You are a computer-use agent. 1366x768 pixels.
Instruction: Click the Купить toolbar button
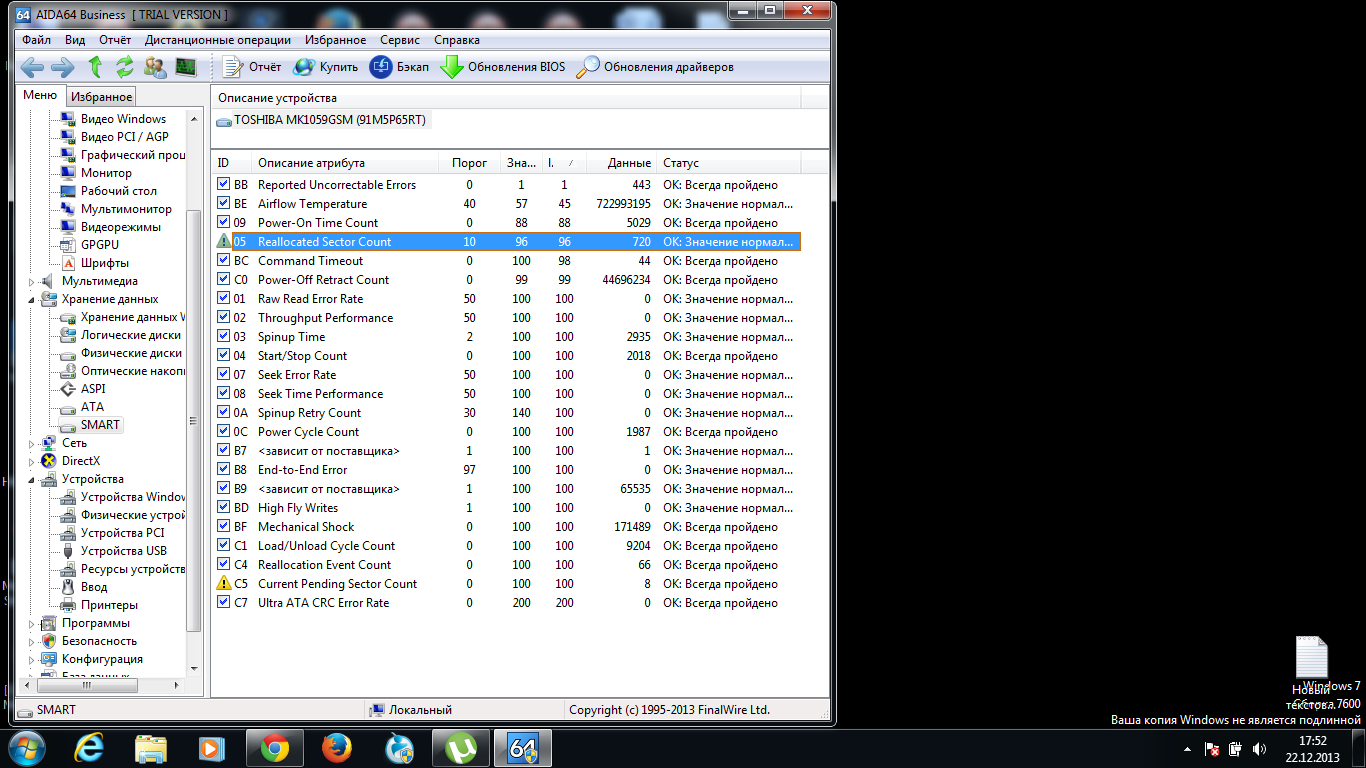[325, 67]
